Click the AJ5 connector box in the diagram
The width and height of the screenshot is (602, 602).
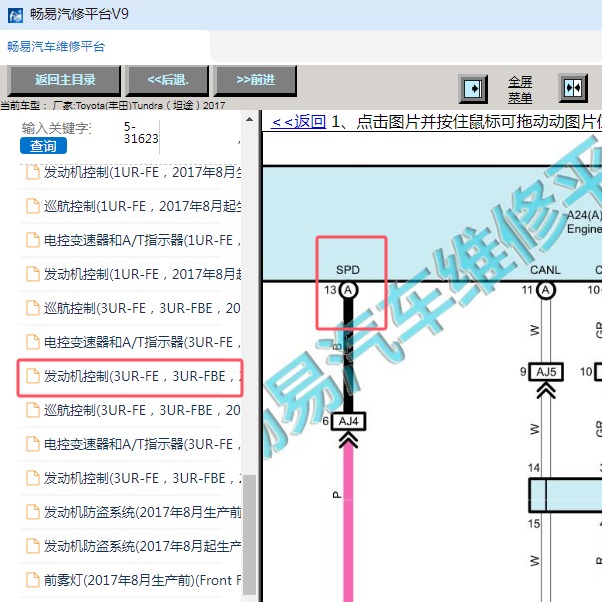pos(546,372)
